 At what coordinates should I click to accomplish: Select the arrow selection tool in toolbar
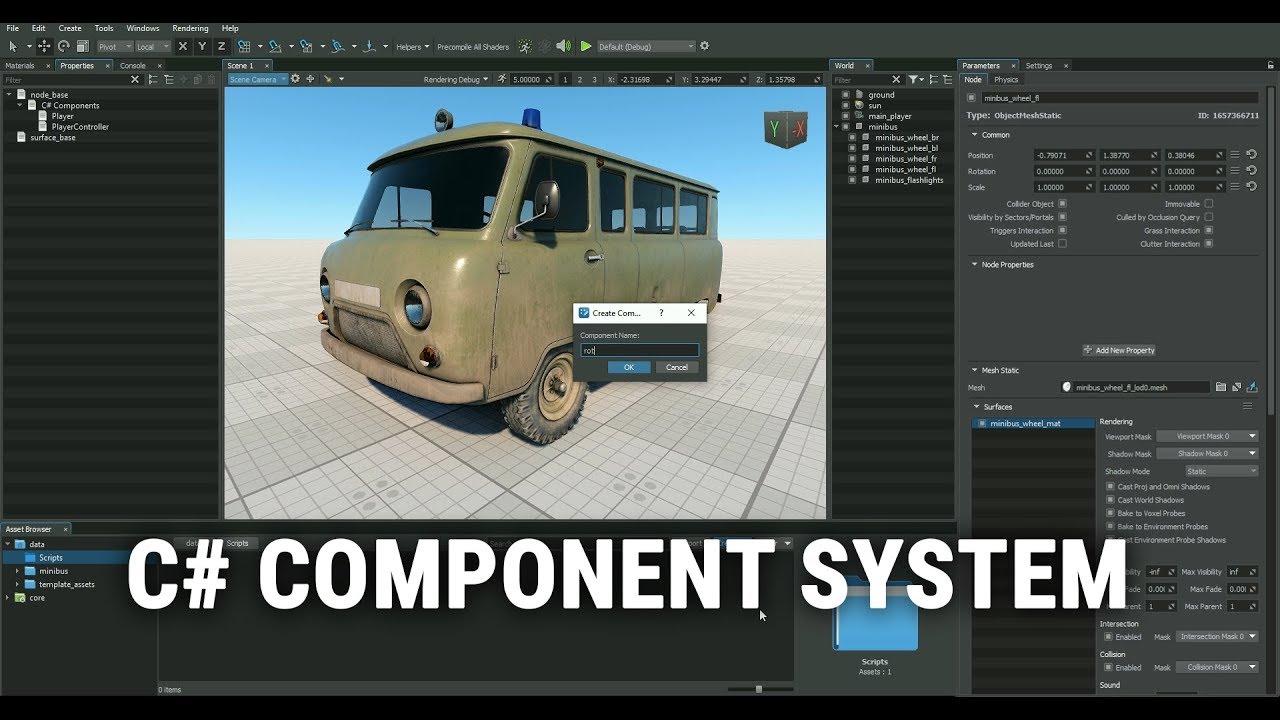13,46
